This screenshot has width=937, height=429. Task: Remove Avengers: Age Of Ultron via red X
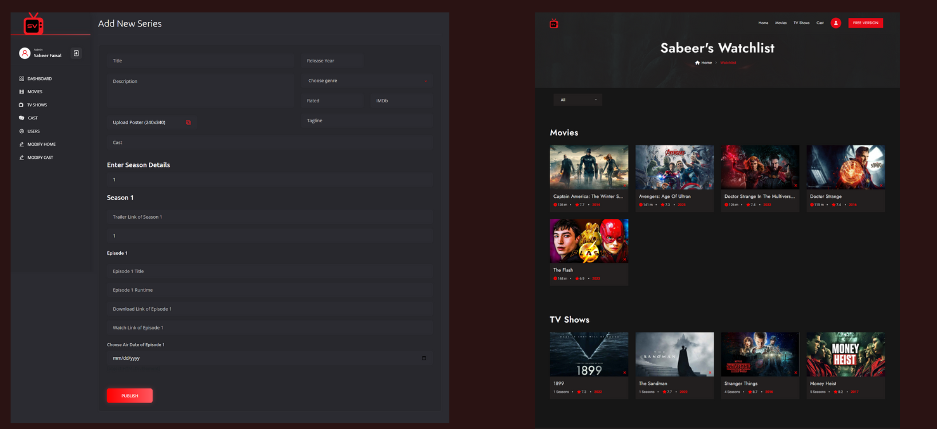click(709, 185)
